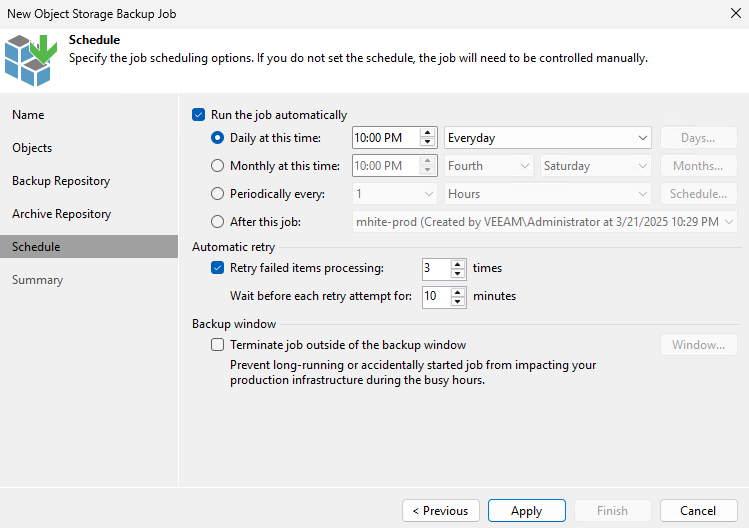Increase retry count with up arrow
The height and width of the screenshot is (528, 749).
pos(458,264)
